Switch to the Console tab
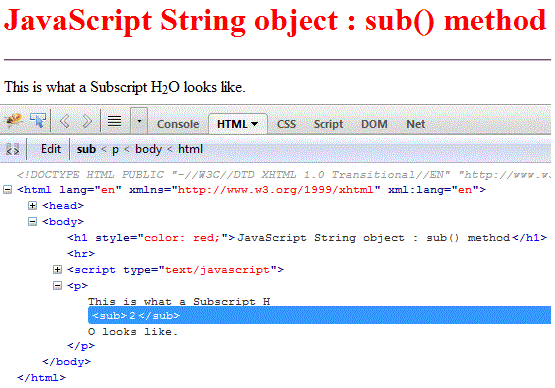The width and height of the screenshot is (555, 388). [178, 124]
